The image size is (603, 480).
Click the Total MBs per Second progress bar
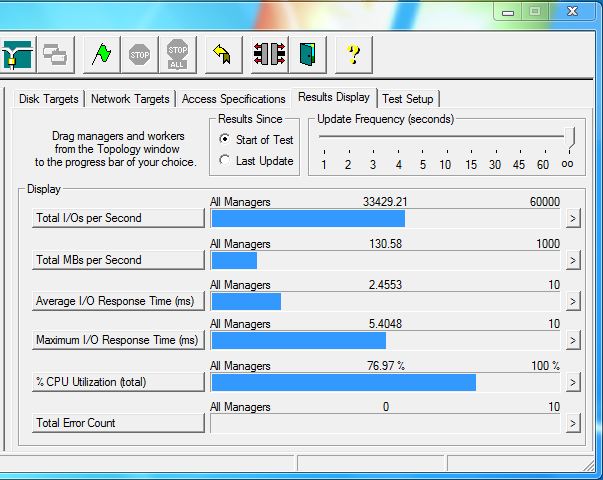click(x=385, y=260)
